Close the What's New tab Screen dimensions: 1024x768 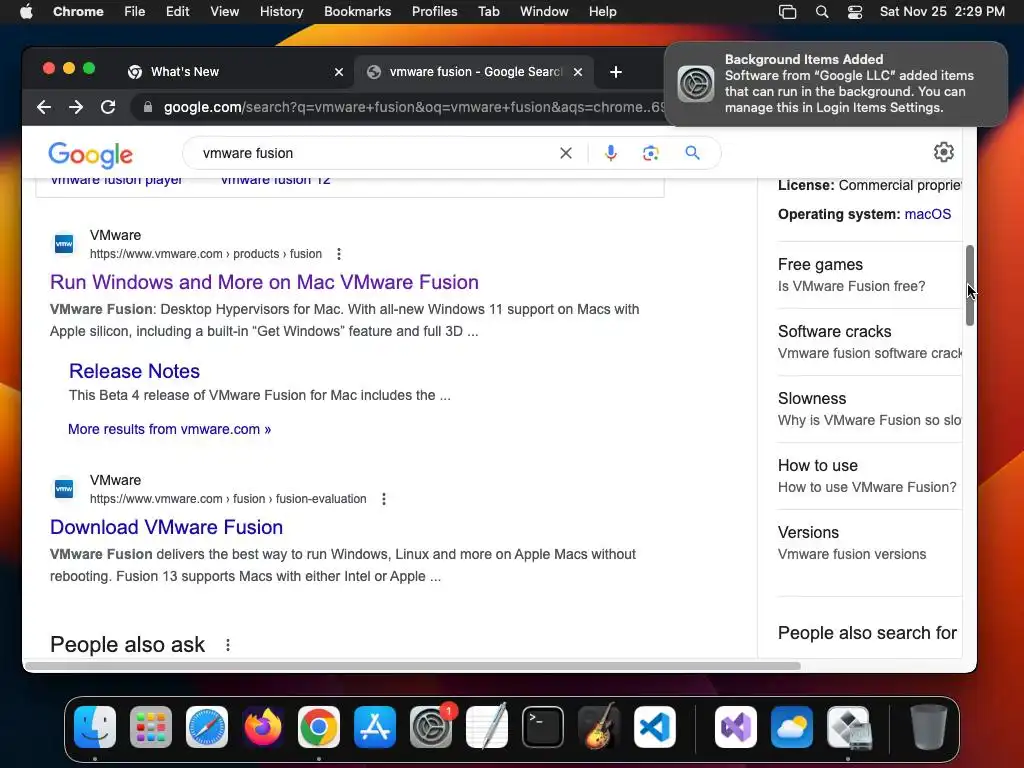pyautogui.click(x=339, y=72)
